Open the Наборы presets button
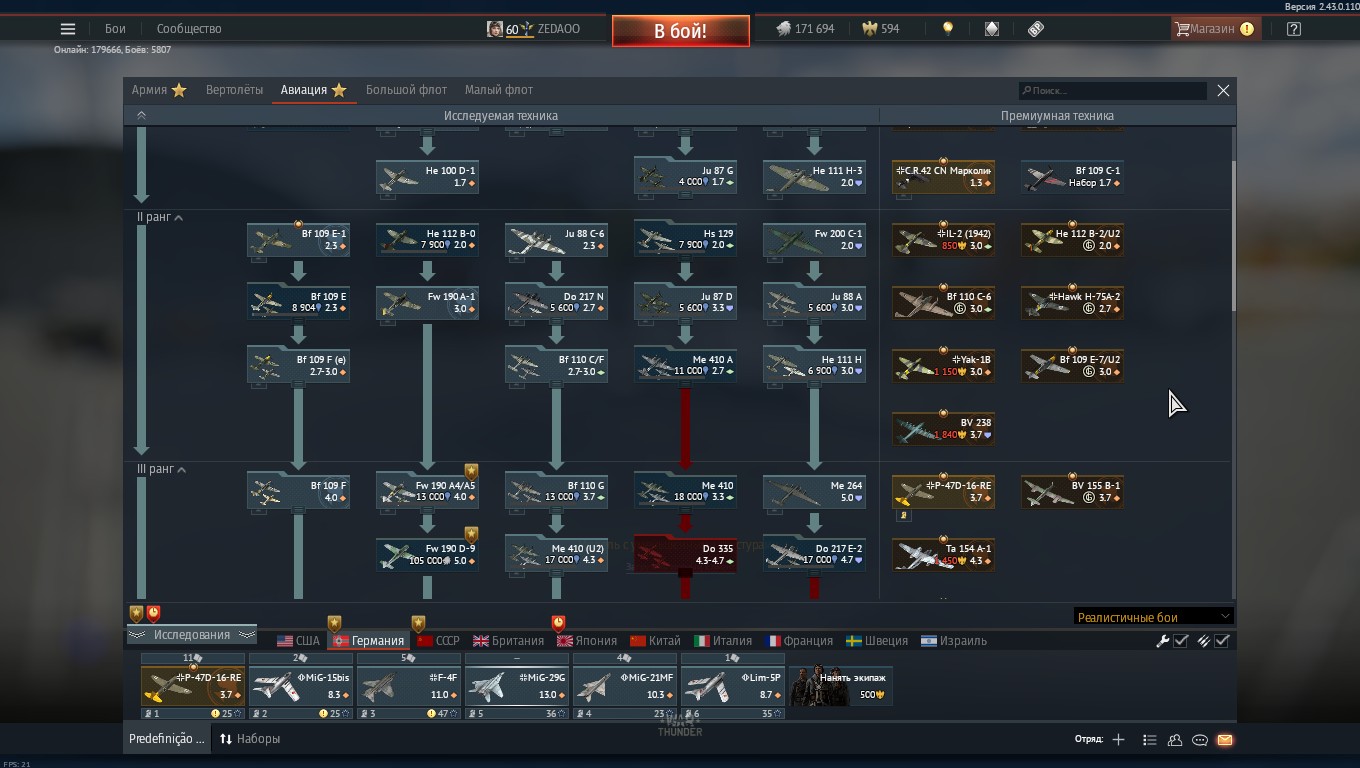Image resolution: width=1360 pixels, height=768 pixels. coord(250,739)
